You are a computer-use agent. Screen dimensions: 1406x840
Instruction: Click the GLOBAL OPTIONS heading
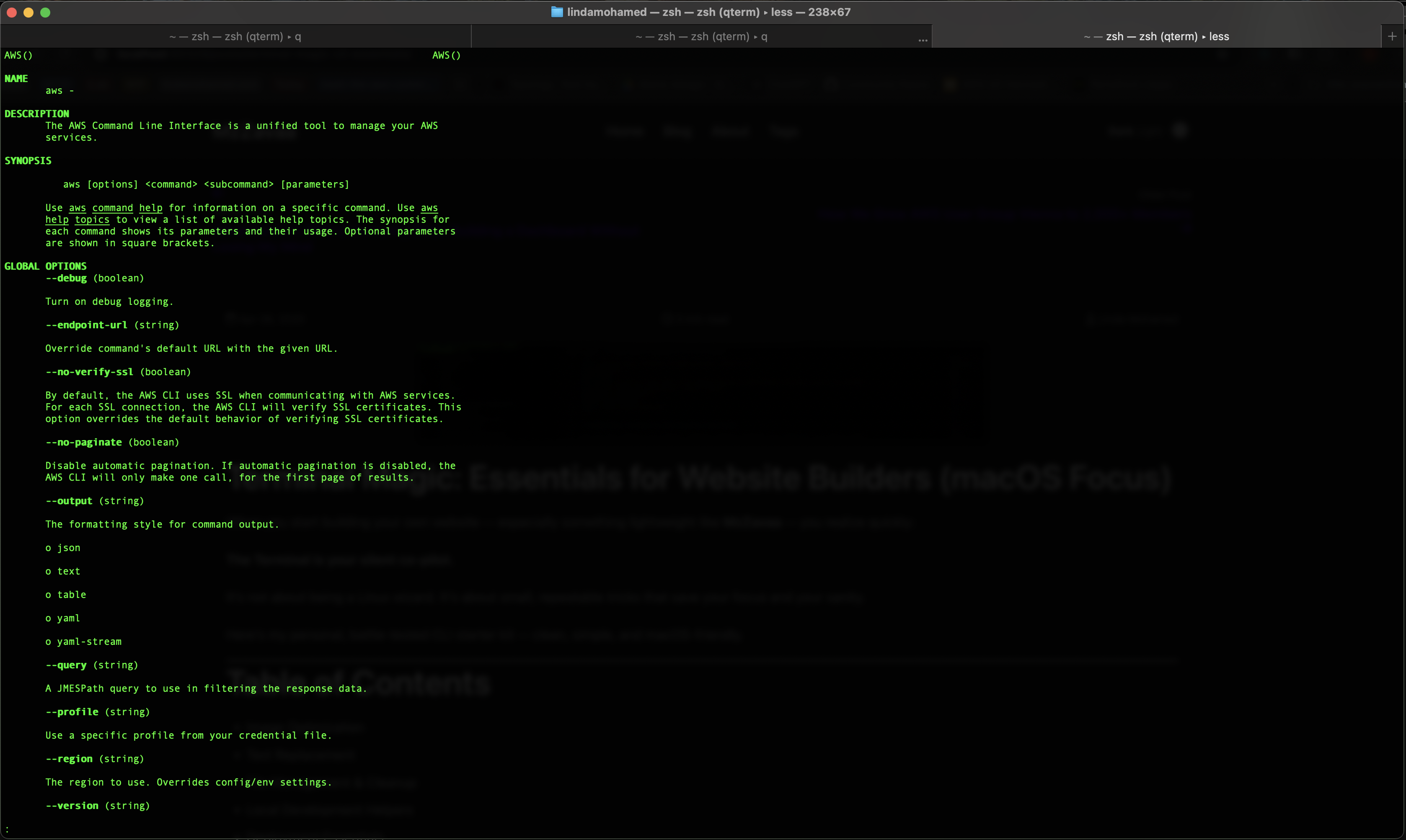click(45, 266)
